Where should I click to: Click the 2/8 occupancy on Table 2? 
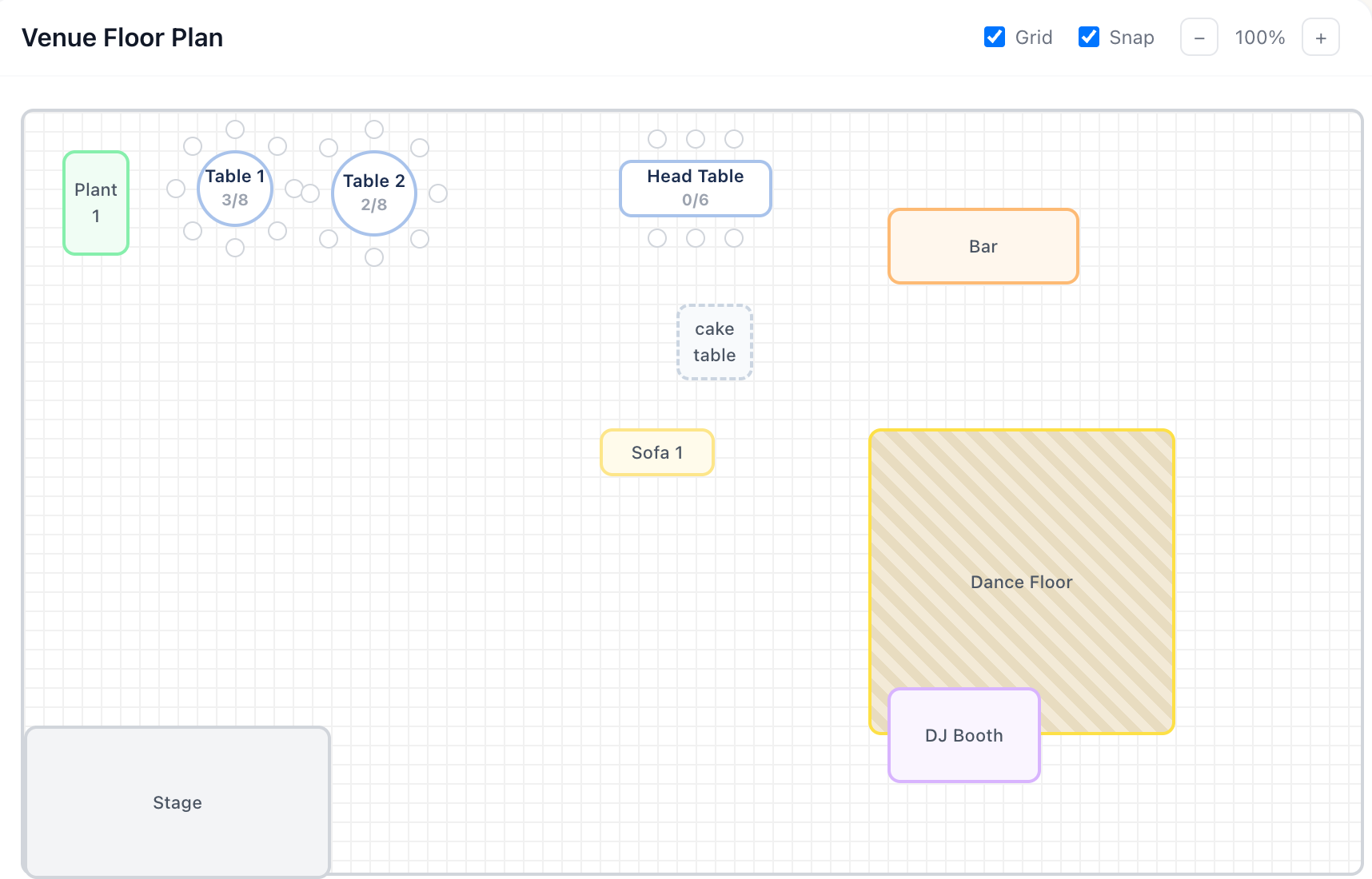tap(374, 205)
